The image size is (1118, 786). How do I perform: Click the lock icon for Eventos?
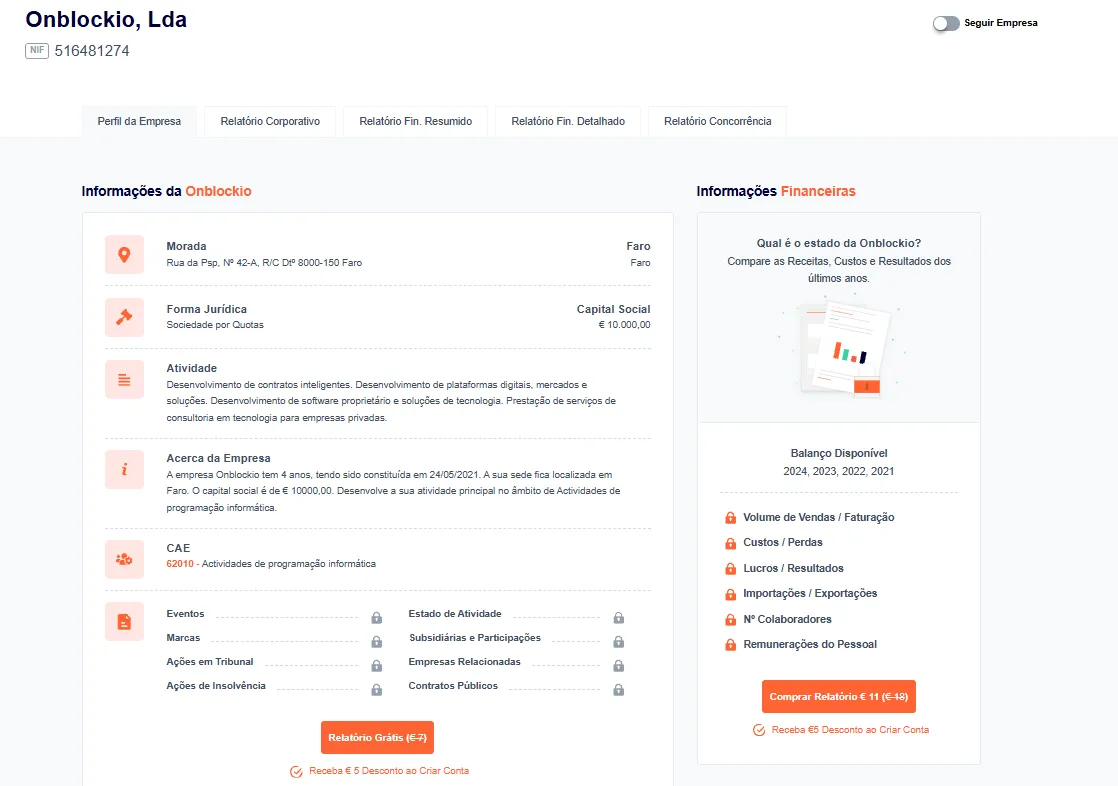(x=376, y=618)
